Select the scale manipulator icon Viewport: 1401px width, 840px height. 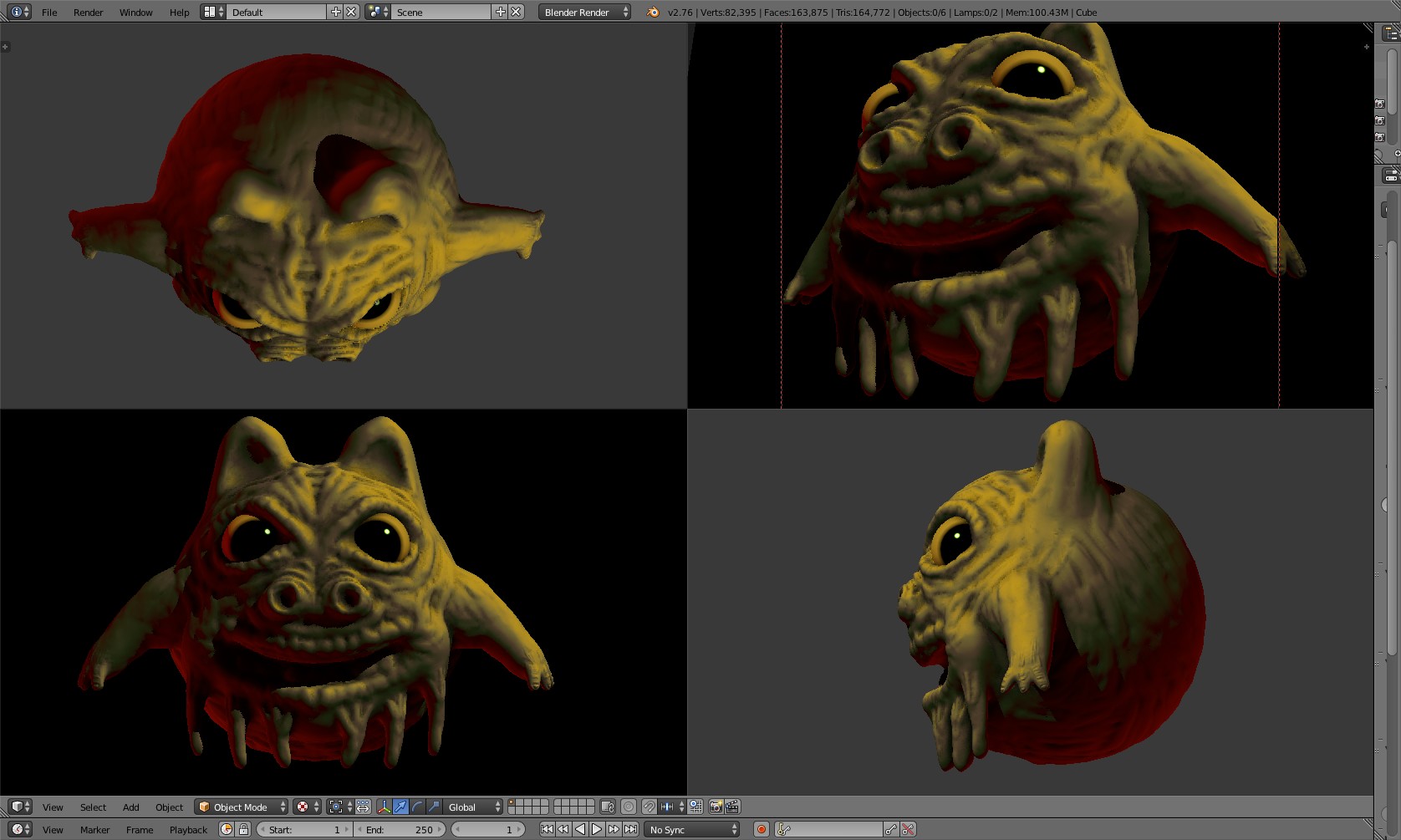[434, 807]
